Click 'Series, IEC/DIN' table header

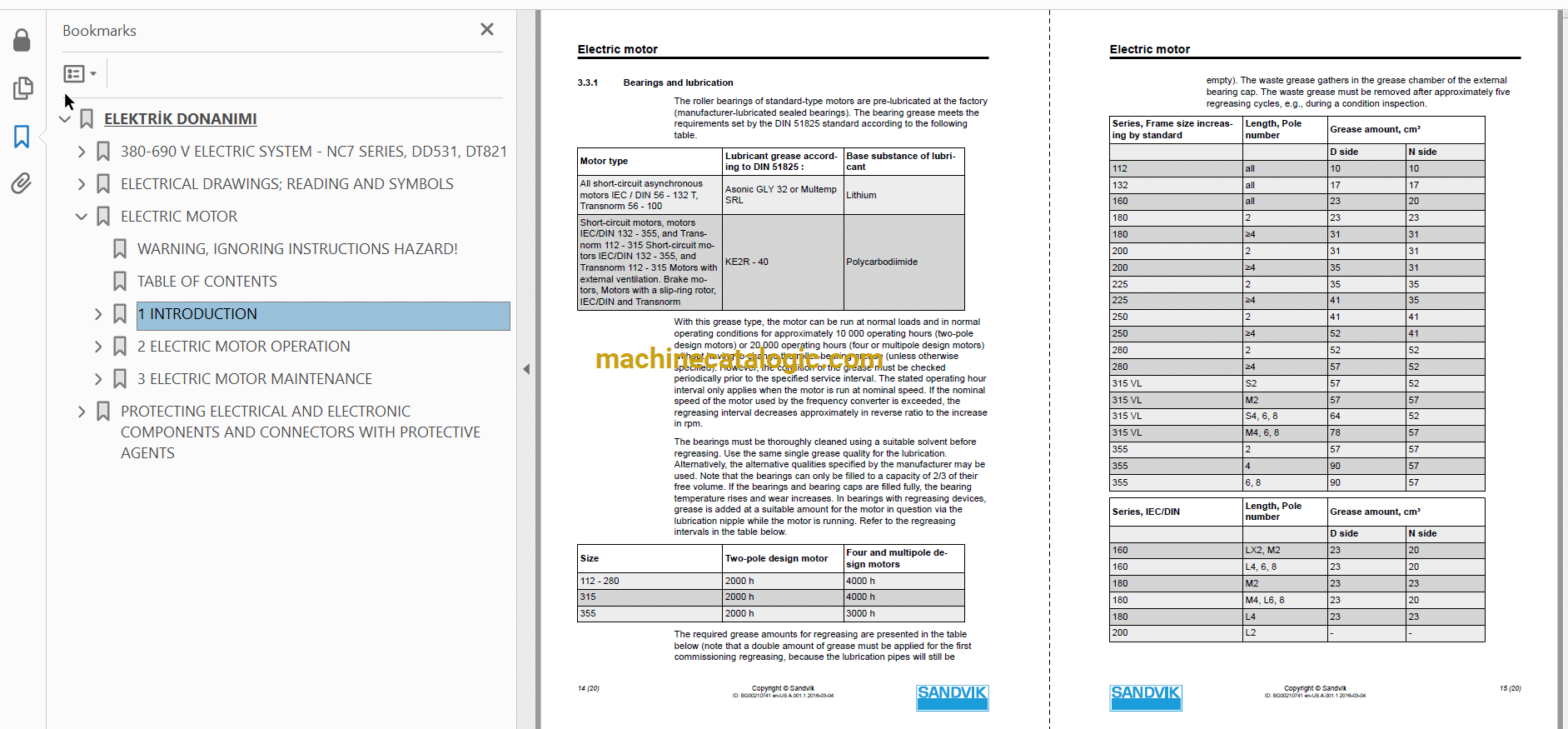[1176, 512]
